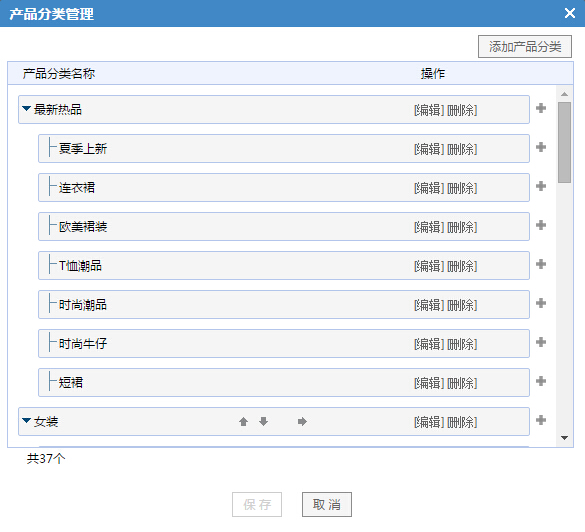
Task: Delete the 时尚牛仔 category
Action: click(x=462, y=344)
